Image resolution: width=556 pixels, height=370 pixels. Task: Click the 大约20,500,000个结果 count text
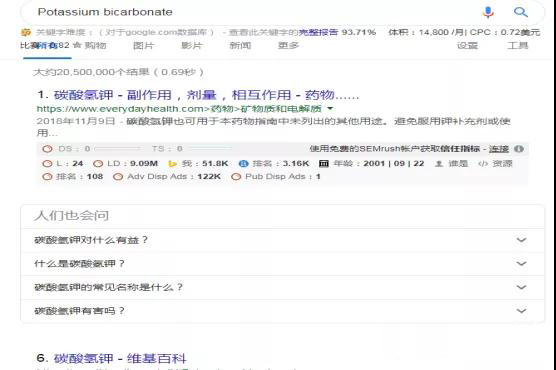[x=91, y=72]
